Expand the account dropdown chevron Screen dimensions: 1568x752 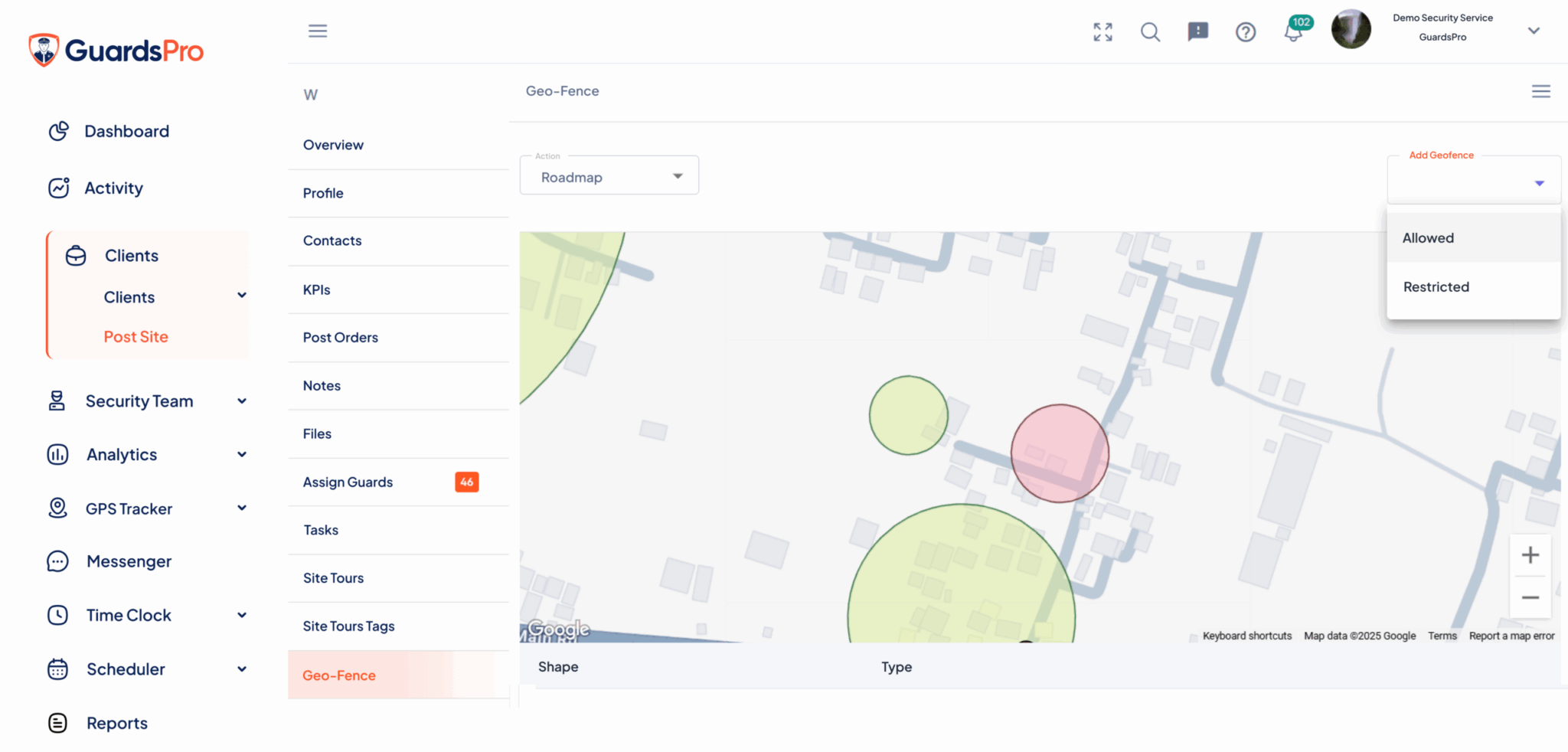[1534, 31]
